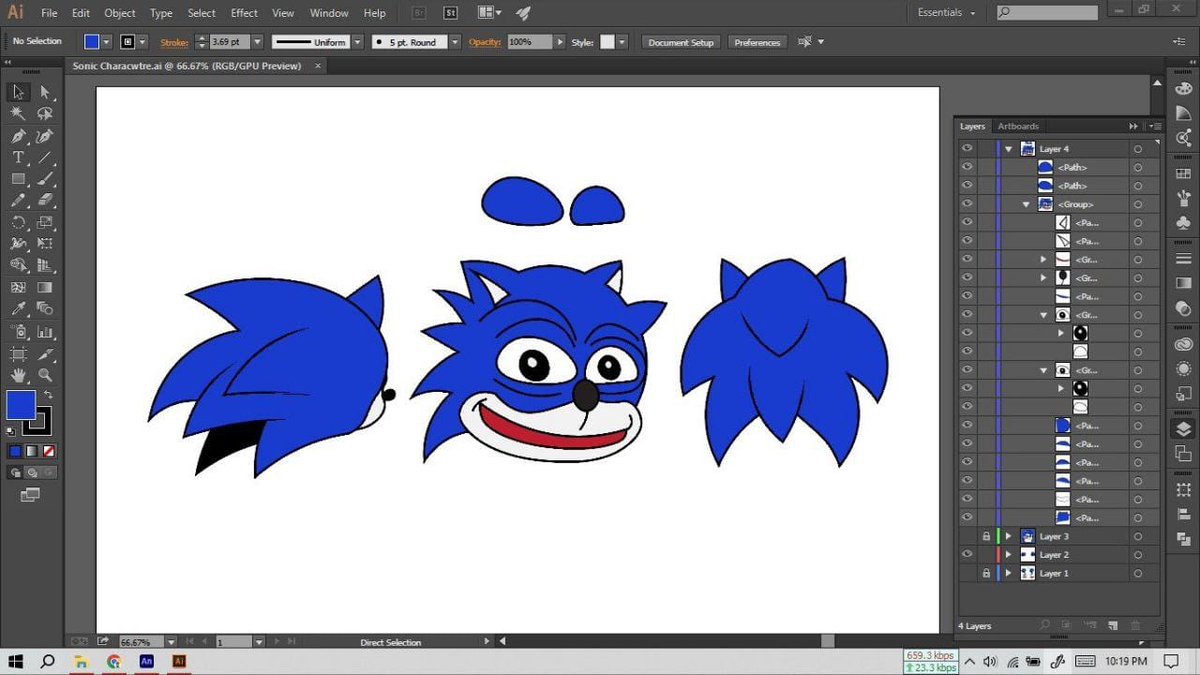
Task: Click the Preferences button
Action: tap(757, 42)
